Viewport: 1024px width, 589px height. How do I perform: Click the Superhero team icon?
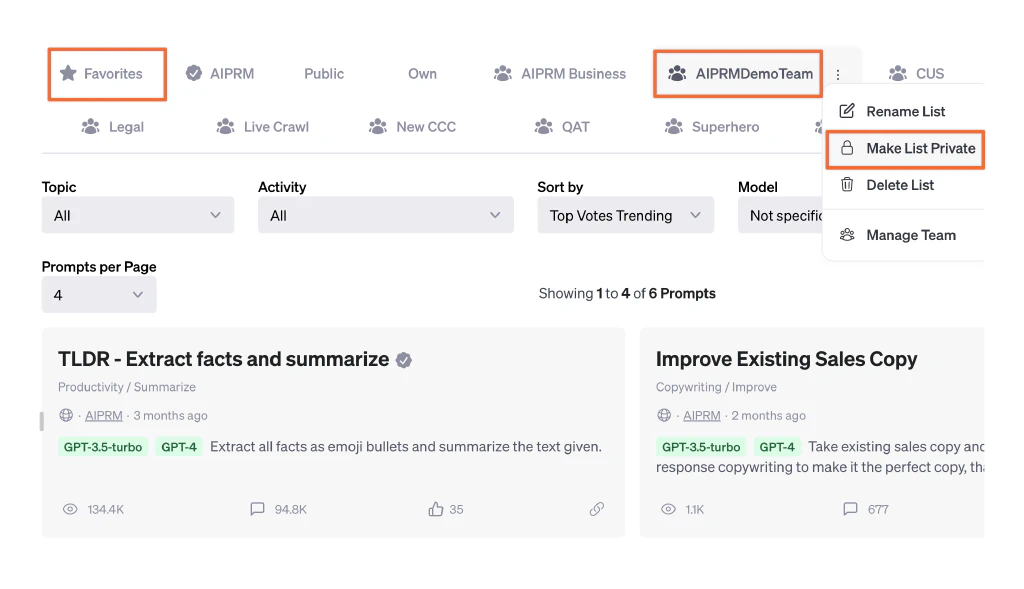673,126
